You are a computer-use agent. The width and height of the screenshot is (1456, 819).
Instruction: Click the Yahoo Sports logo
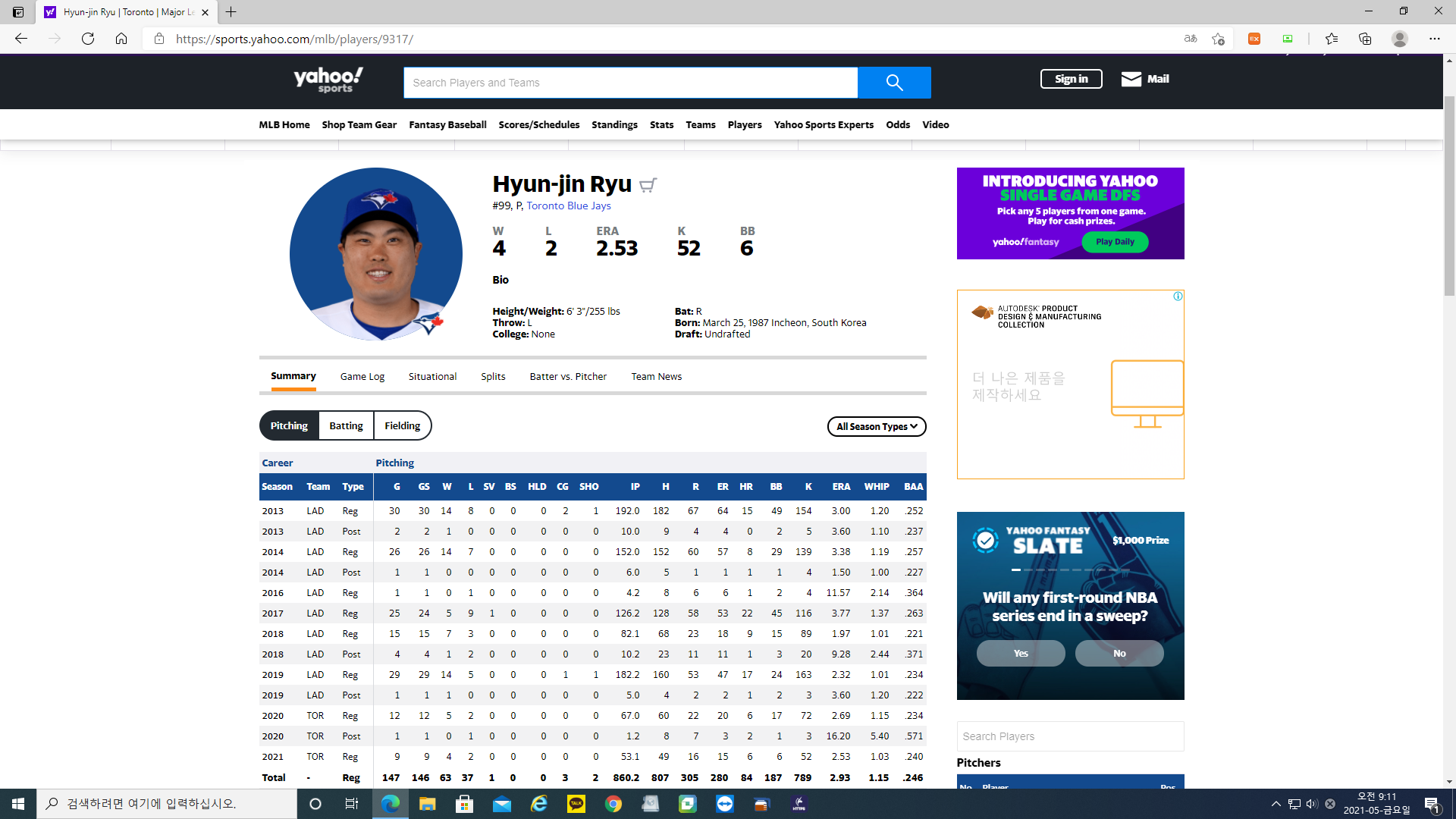[x=328, y=80]
